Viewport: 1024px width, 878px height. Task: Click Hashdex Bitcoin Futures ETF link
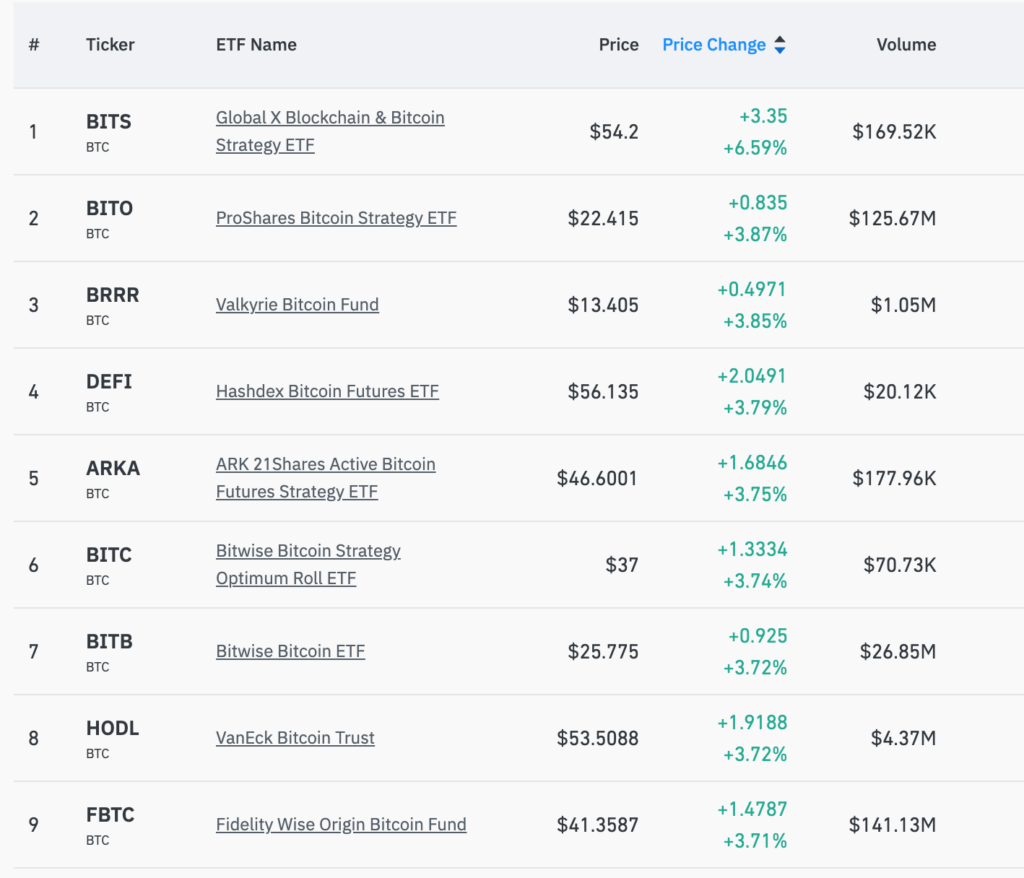click(x=327, y=392)
